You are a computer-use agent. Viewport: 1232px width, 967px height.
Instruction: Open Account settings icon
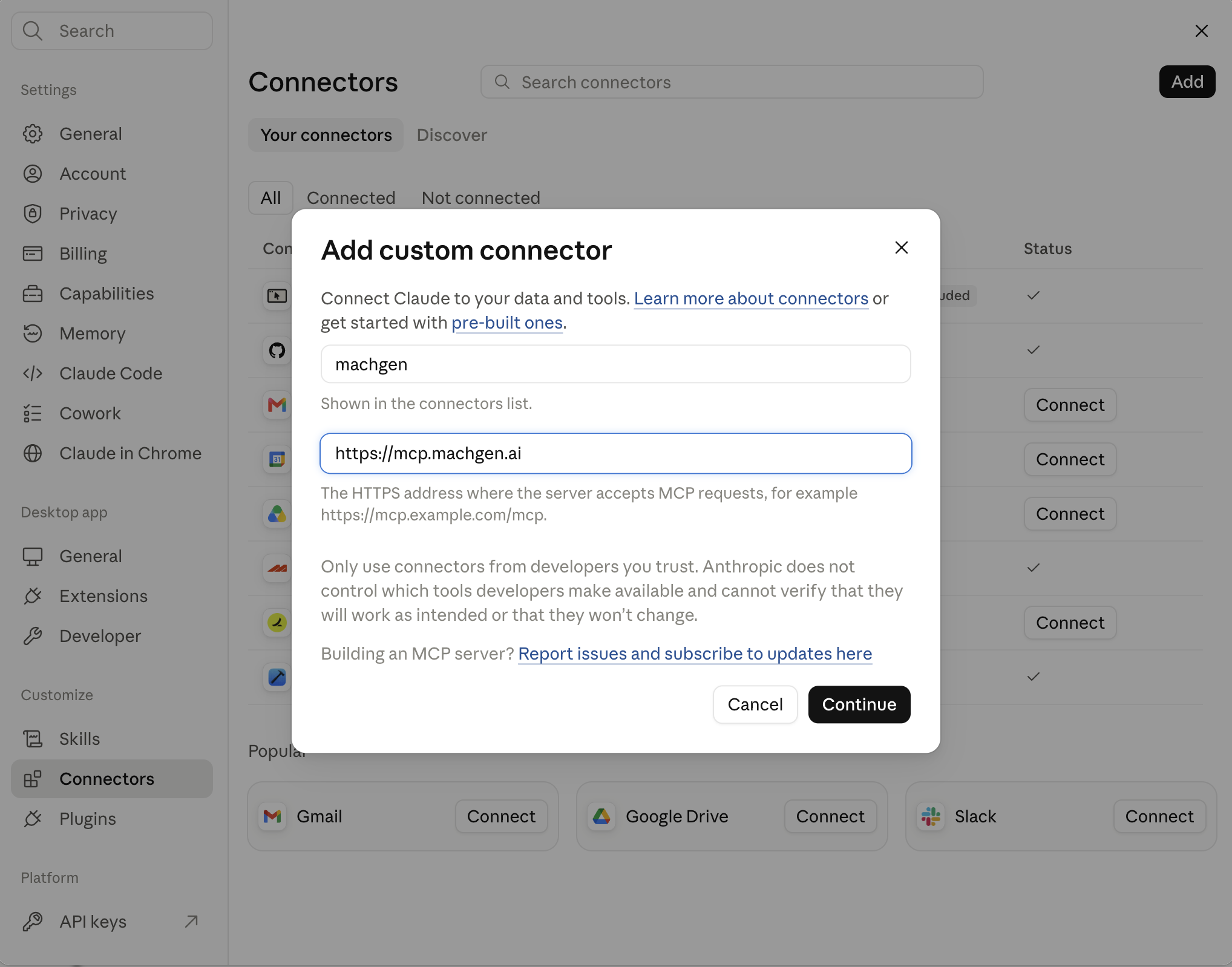click(33, 174)
